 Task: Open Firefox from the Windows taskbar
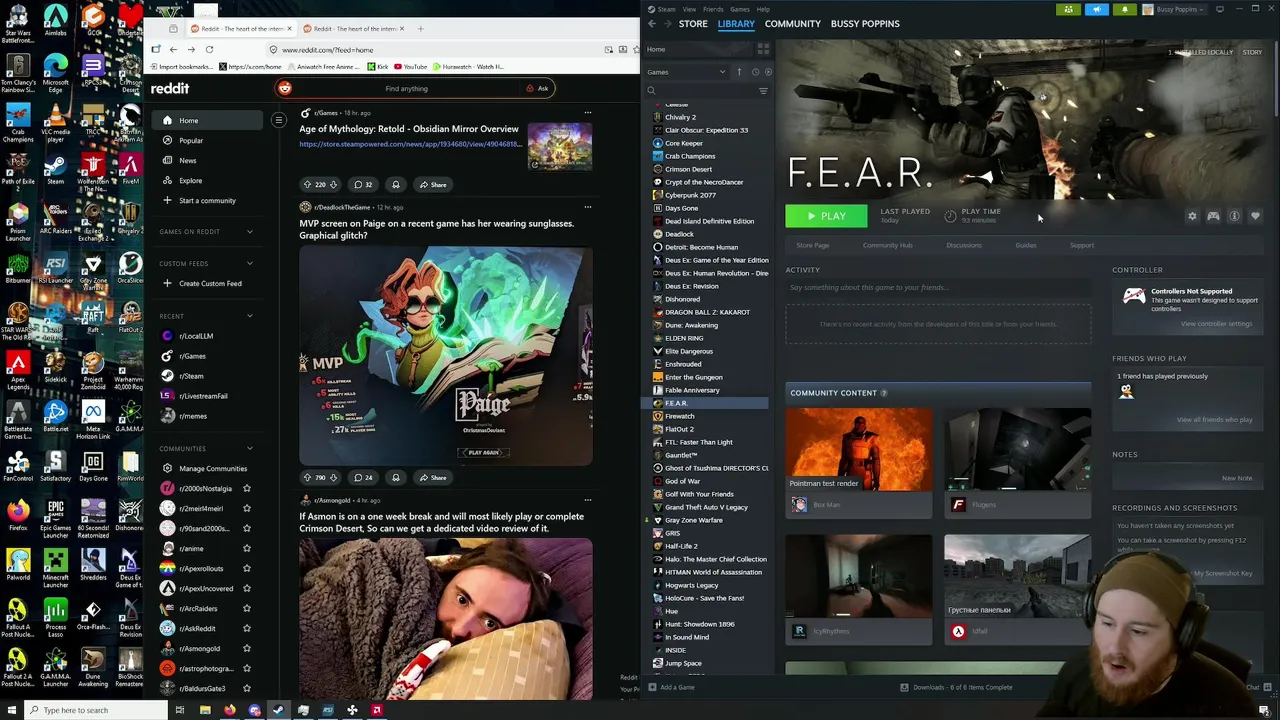click(x=230, y=710)
